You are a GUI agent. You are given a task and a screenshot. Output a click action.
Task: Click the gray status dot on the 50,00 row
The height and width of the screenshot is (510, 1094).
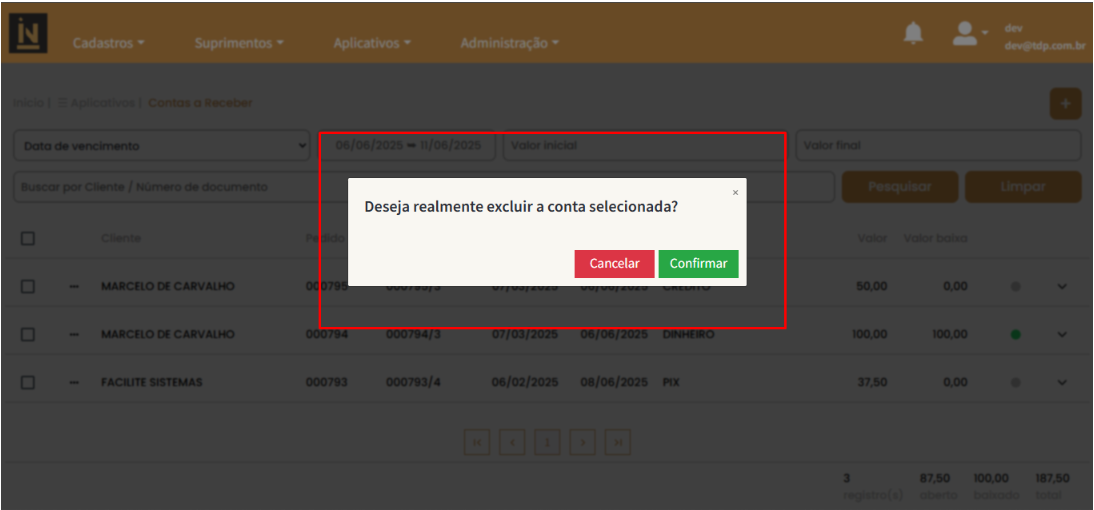1016,287
